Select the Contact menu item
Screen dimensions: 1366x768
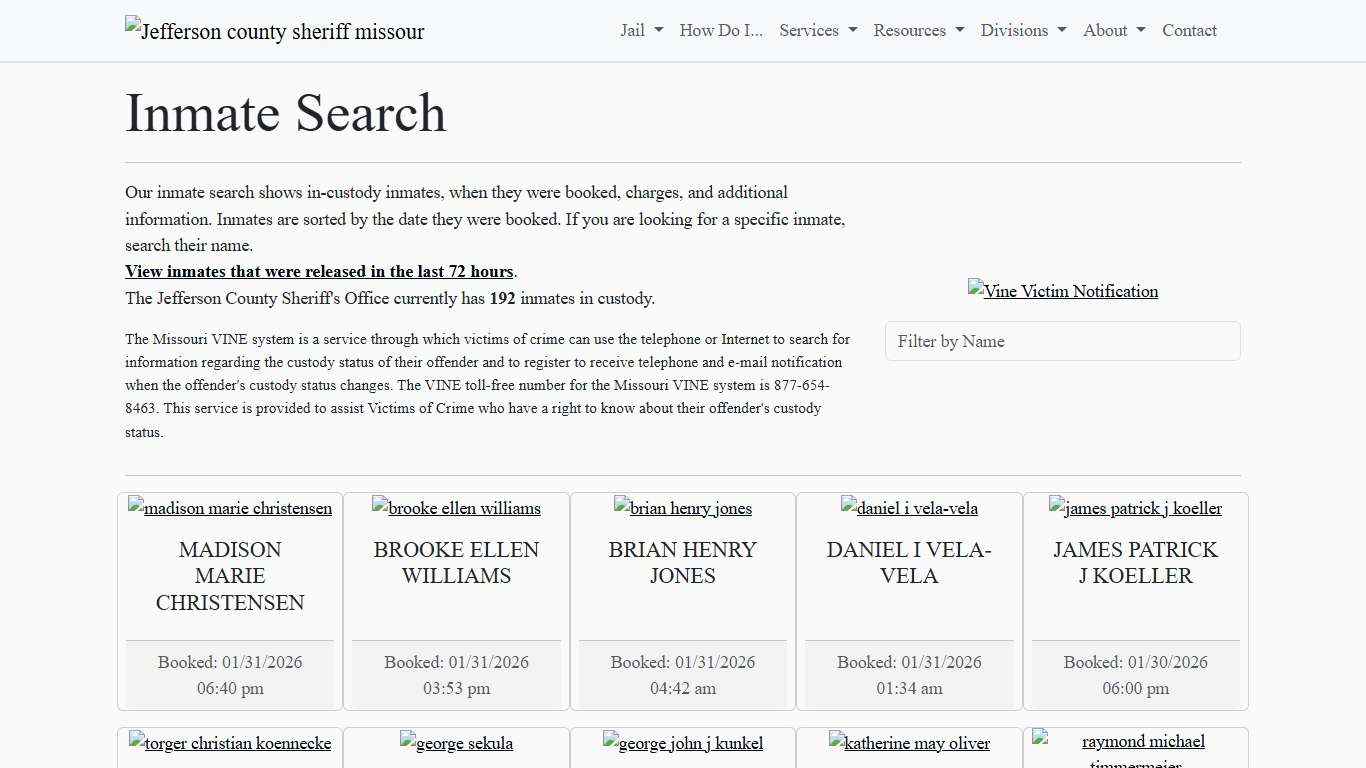click(x=1189, y=30)
